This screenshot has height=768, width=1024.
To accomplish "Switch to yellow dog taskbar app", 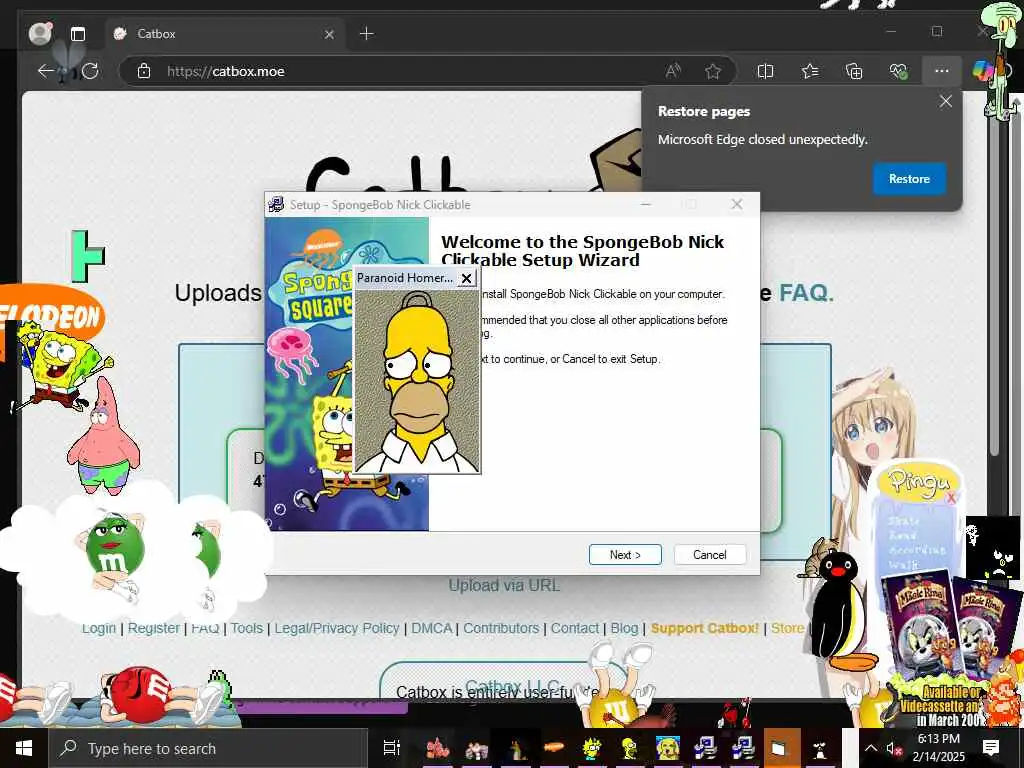I will pos(667,748).
